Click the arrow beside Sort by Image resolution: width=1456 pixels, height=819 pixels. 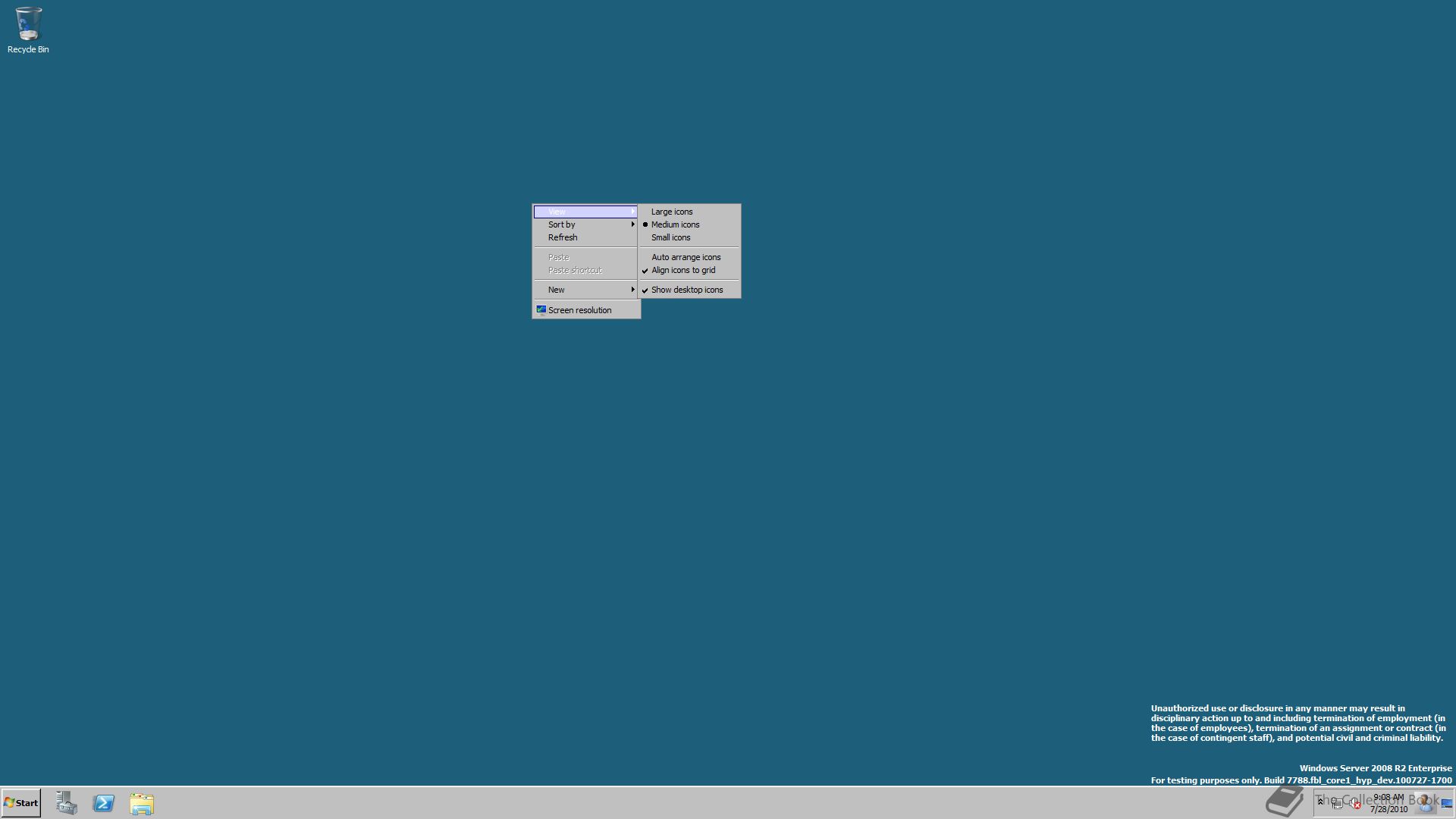coord(632,224)
